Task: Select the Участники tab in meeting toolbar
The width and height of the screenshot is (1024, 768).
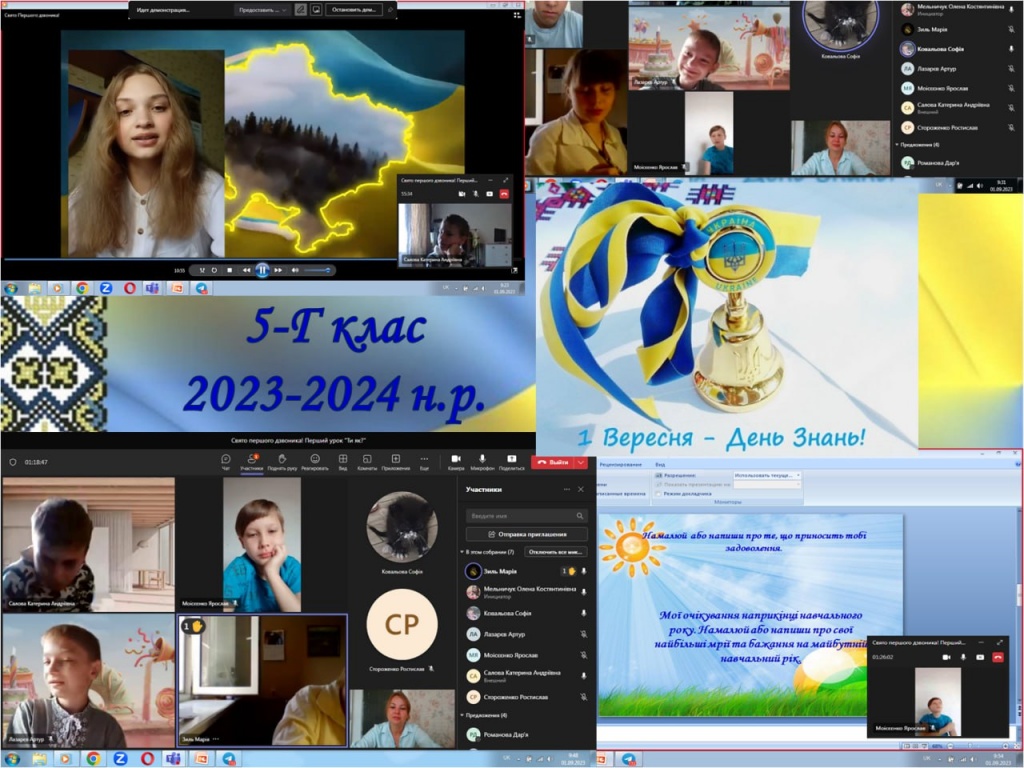Action: [x=251, y=461]
